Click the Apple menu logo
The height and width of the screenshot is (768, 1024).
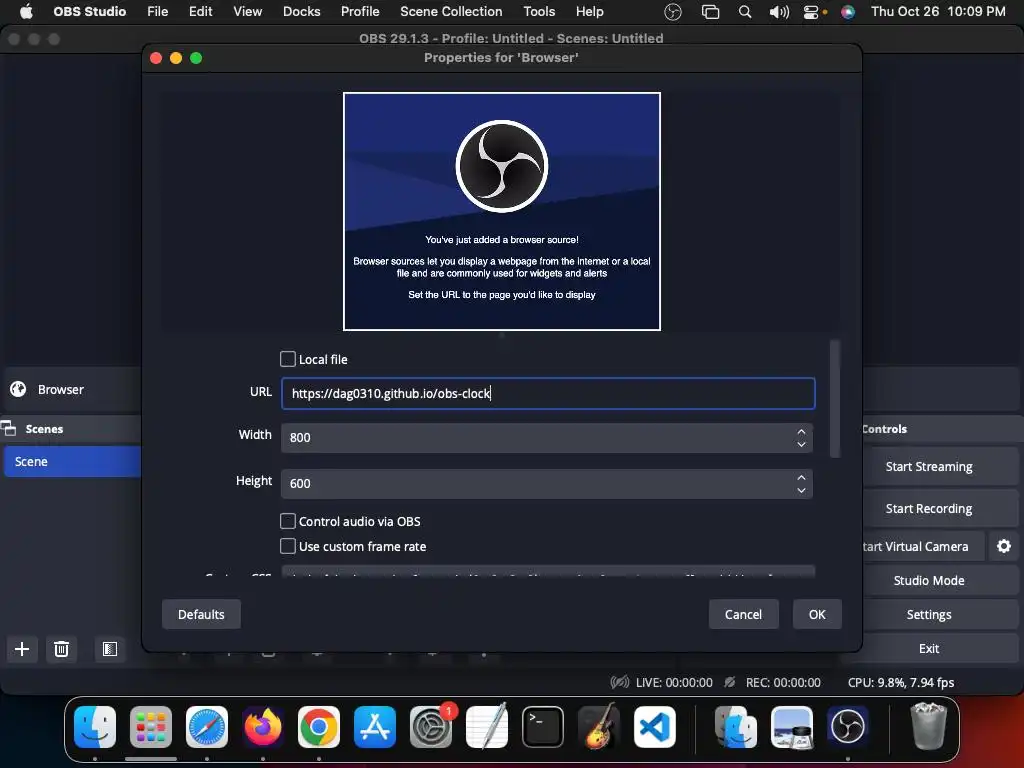pos(26,11)
